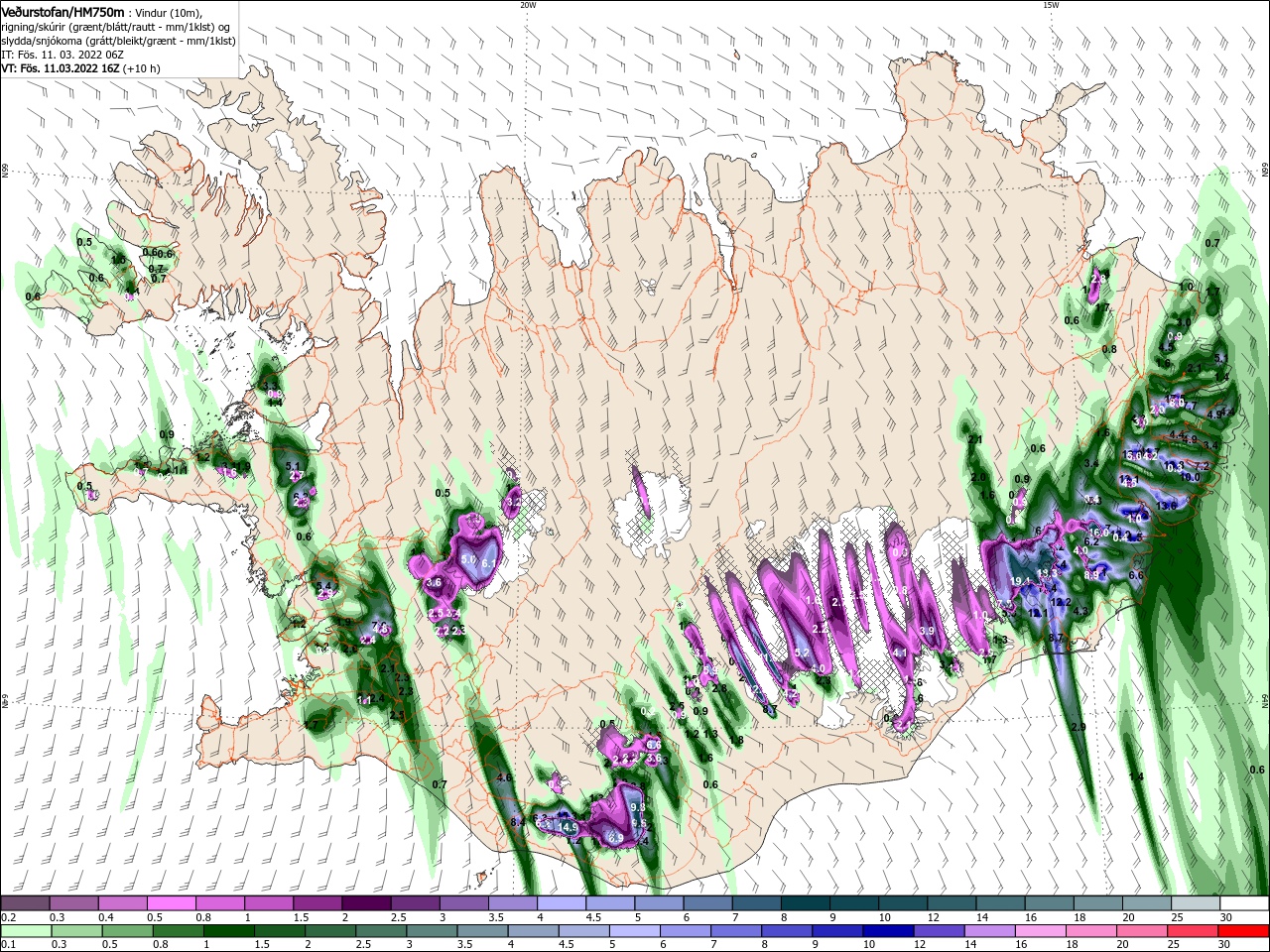
Task: Click the 15W longitude label
Action: click(x=1051, y=5)
